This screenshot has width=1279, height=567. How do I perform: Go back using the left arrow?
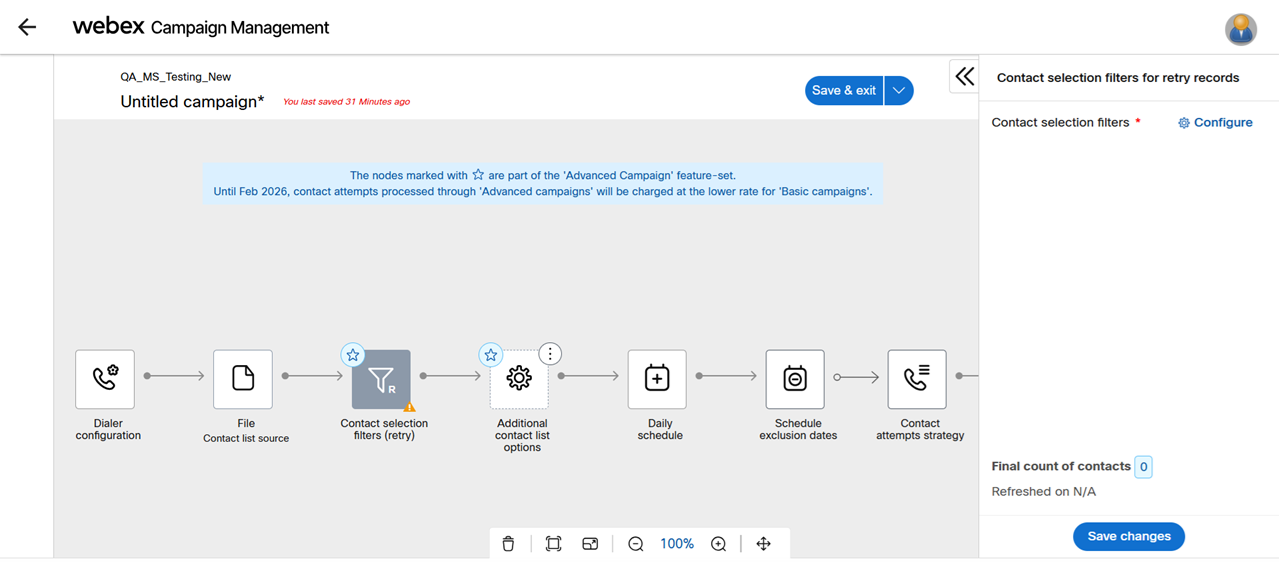click(x=27, y=27)
